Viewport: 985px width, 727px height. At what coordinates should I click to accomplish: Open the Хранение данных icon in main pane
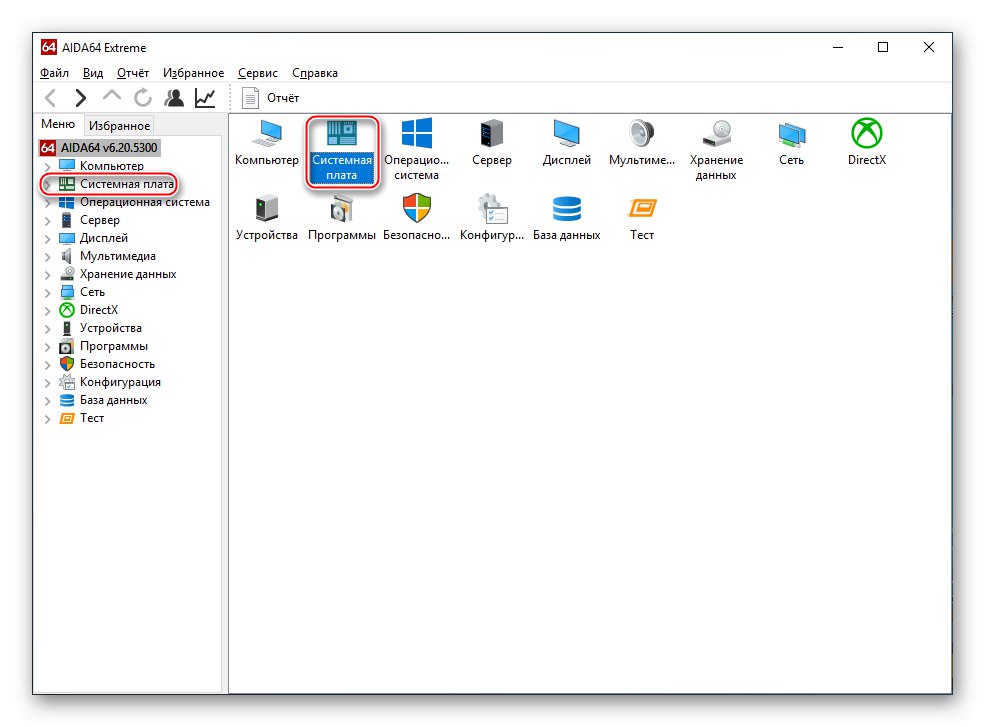pos(716,150)
